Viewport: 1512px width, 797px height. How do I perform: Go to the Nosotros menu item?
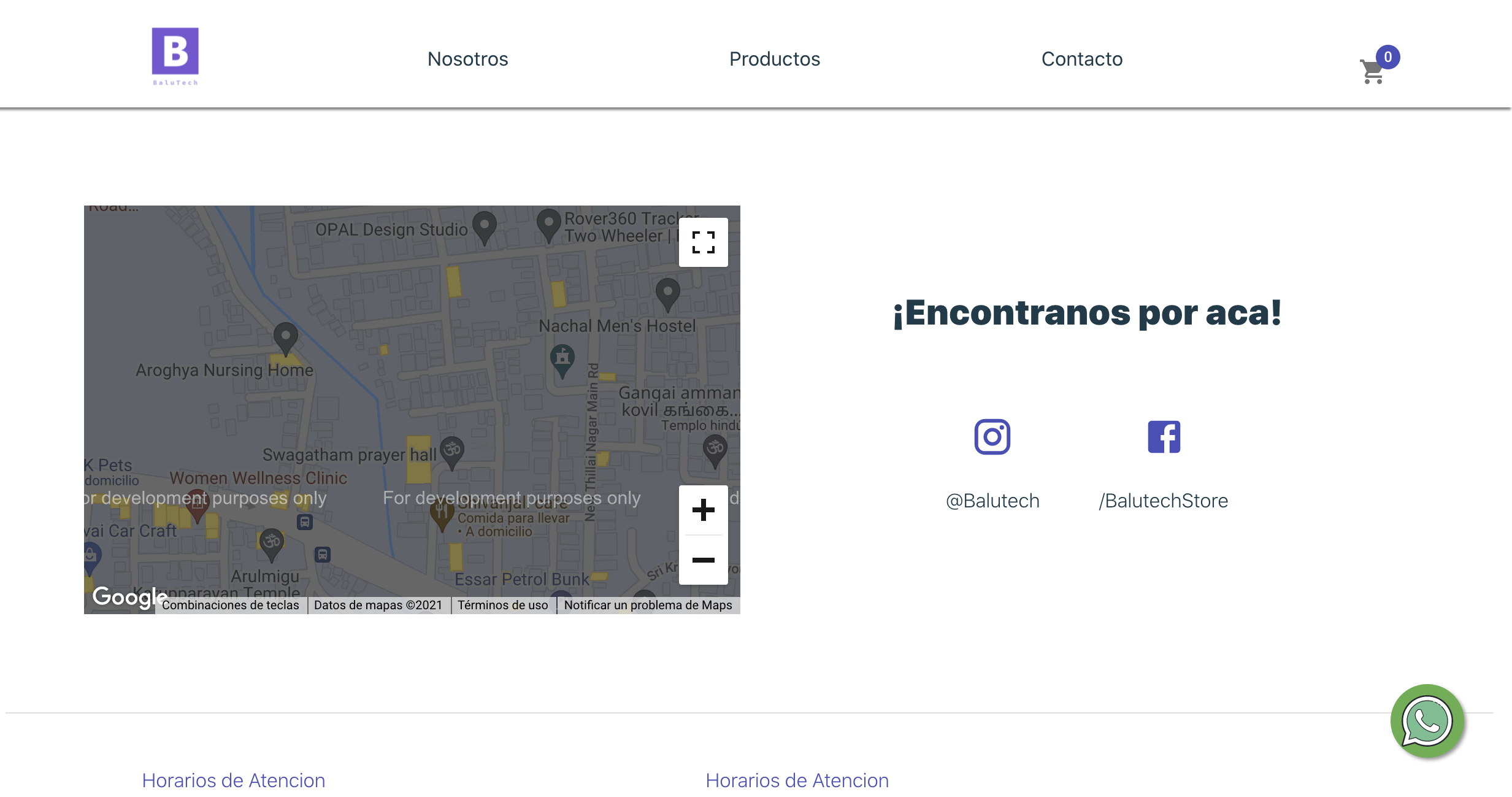tap(467, 59)
